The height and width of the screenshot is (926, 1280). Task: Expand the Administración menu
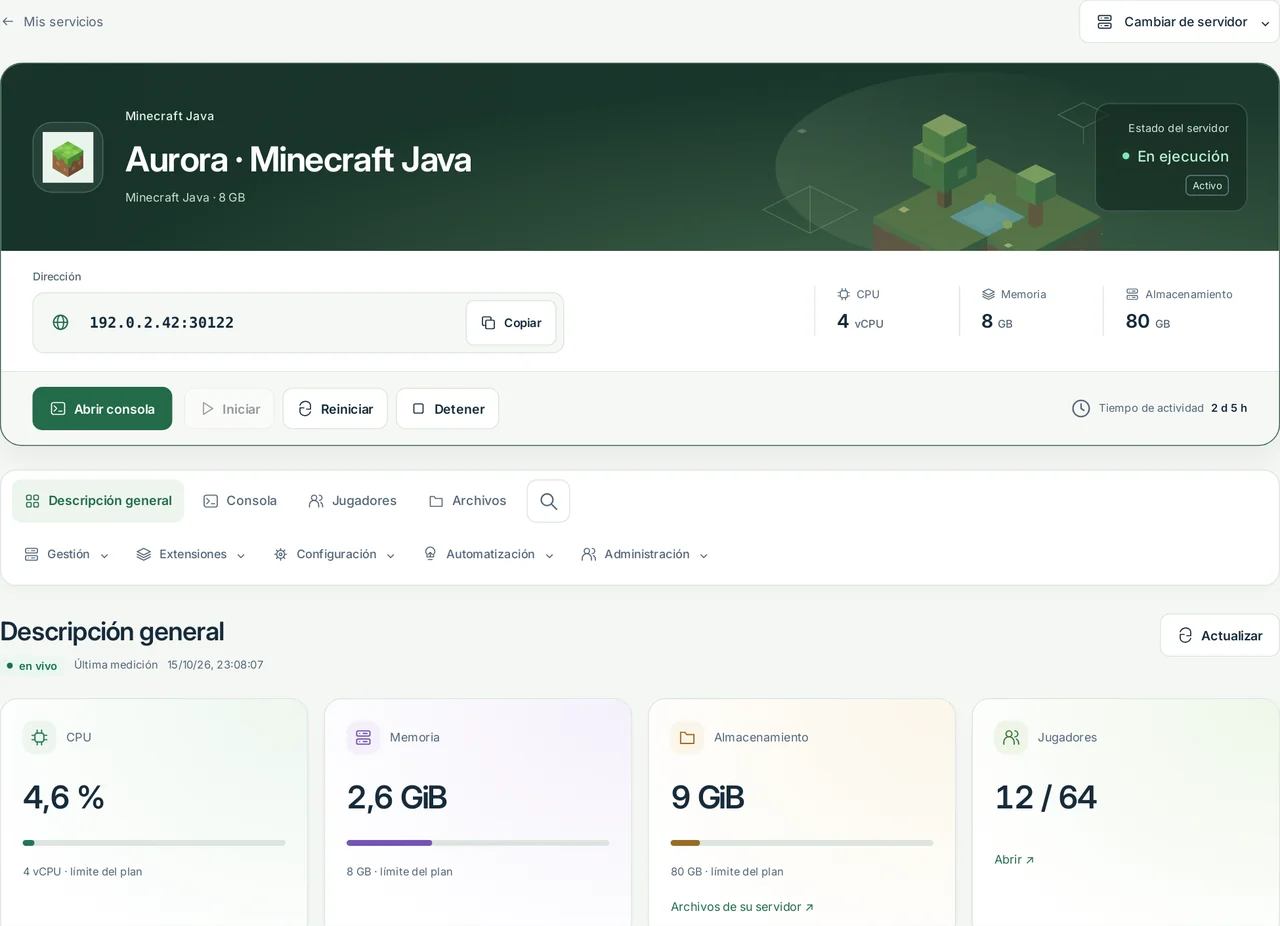pyautogui.click(x=645, y=554)
